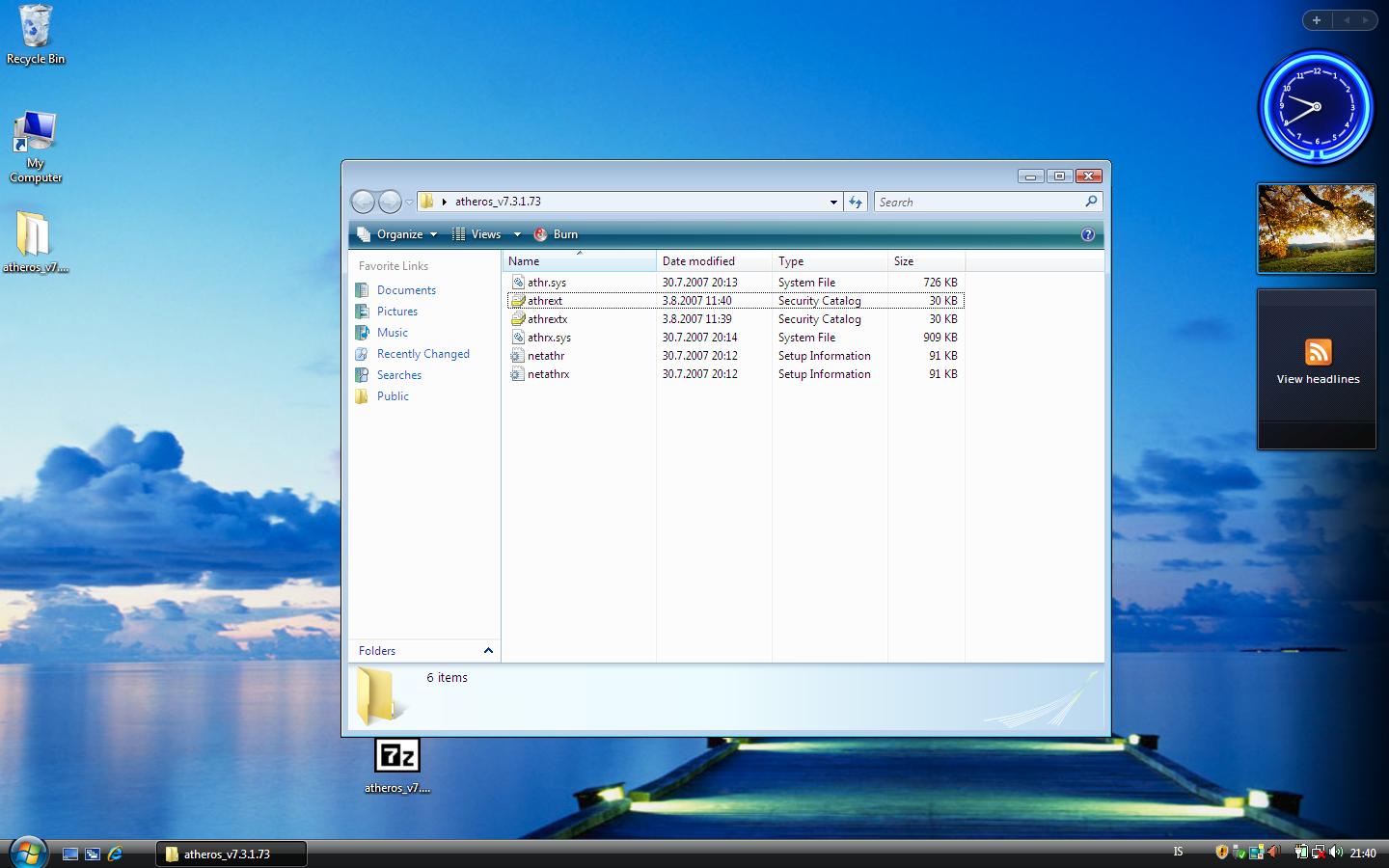Click the atheros_v7.3.1.73 taskbar button
This screenshot has width=1389, height=868.
click(231, 854)
